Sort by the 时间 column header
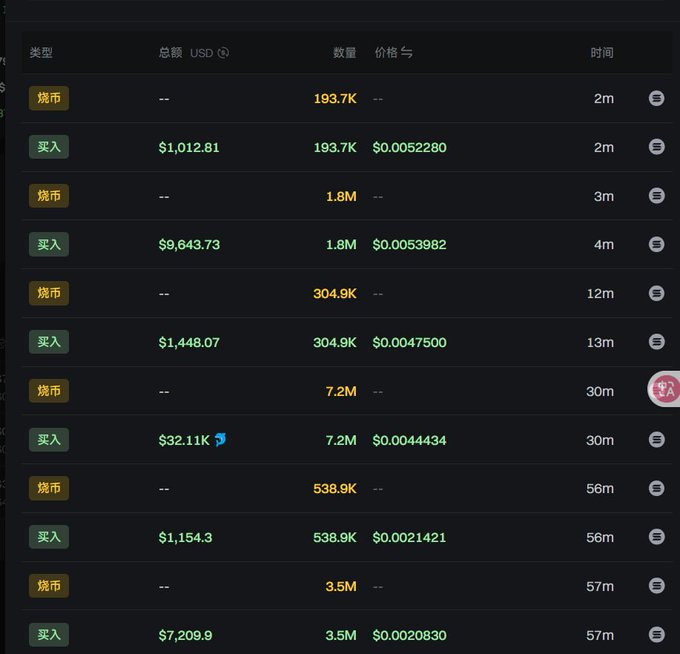The image size is (680, 654). (x=601, y=53)
